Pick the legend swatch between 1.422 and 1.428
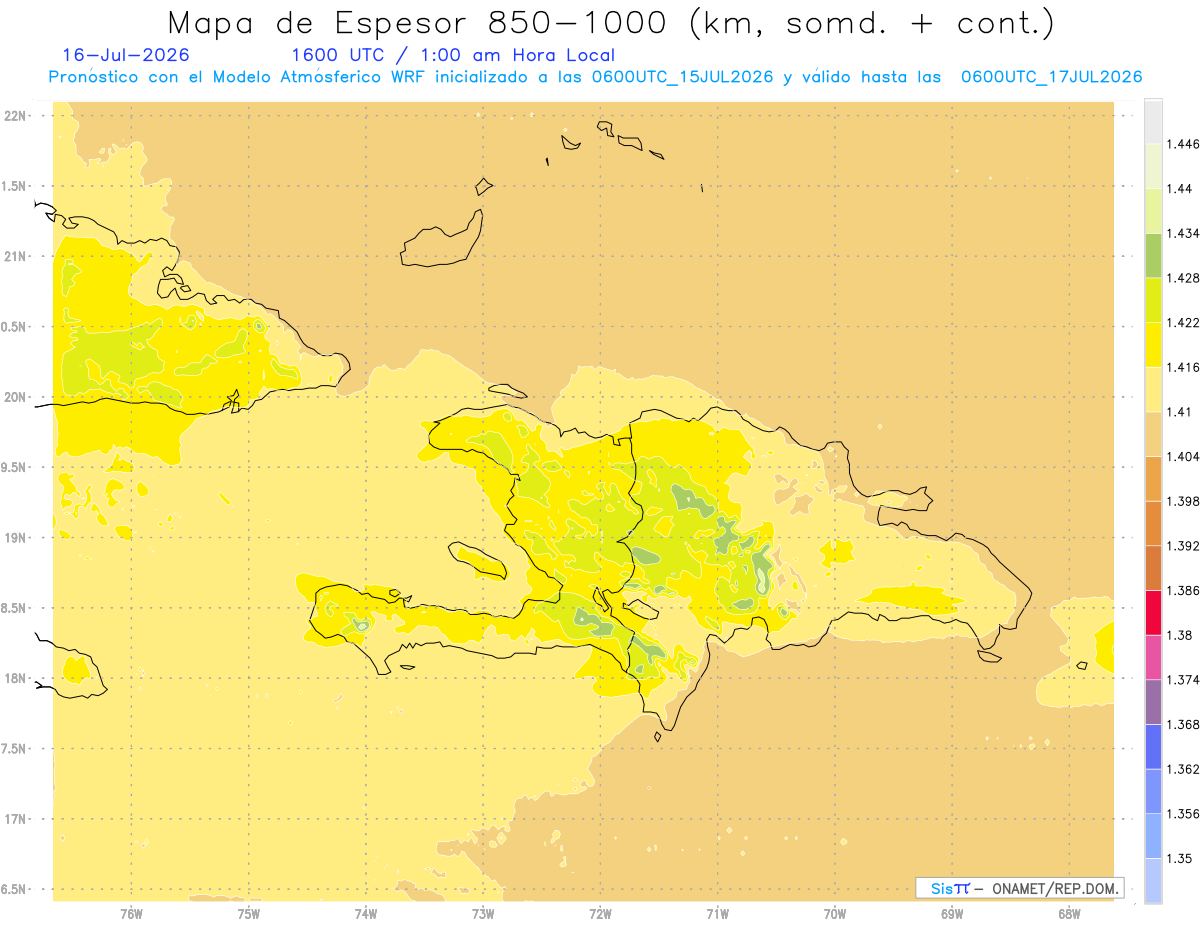Viewport: 1200px width, 927px height. click(x=1153, y=300)
